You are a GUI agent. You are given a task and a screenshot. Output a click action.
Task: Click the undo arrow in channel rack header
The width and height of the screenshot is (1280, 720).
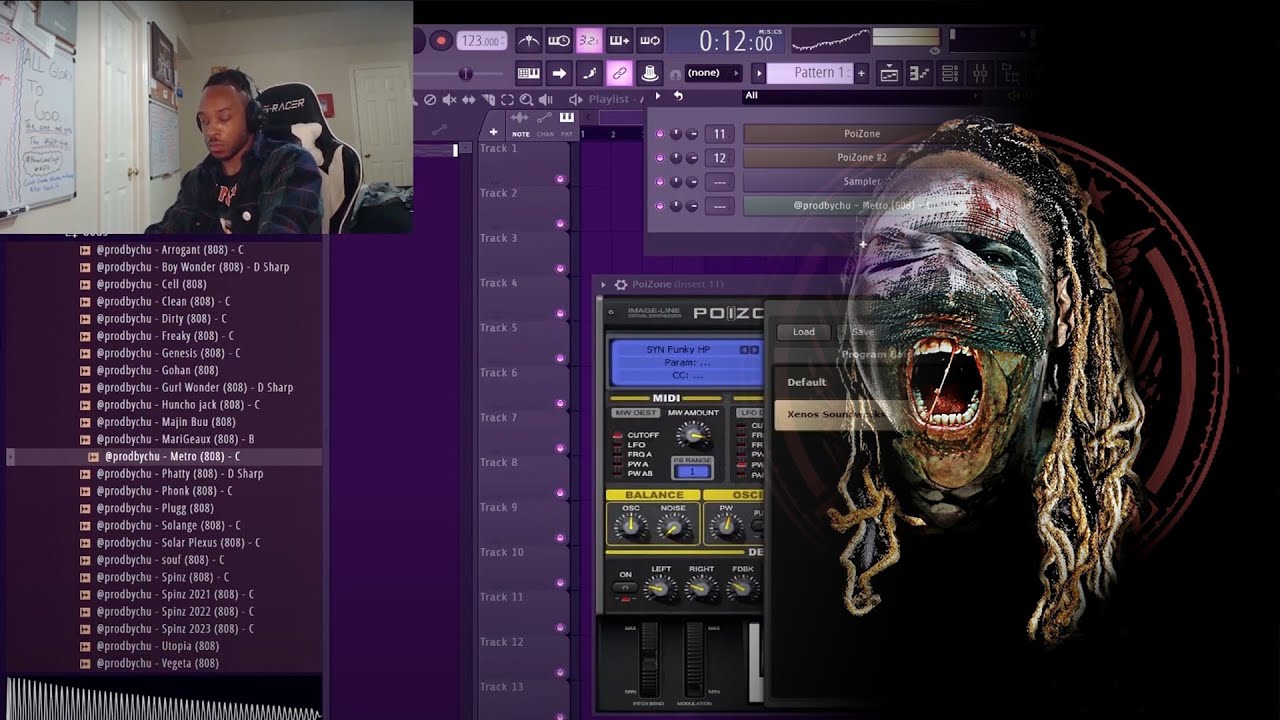pos(678,96)
